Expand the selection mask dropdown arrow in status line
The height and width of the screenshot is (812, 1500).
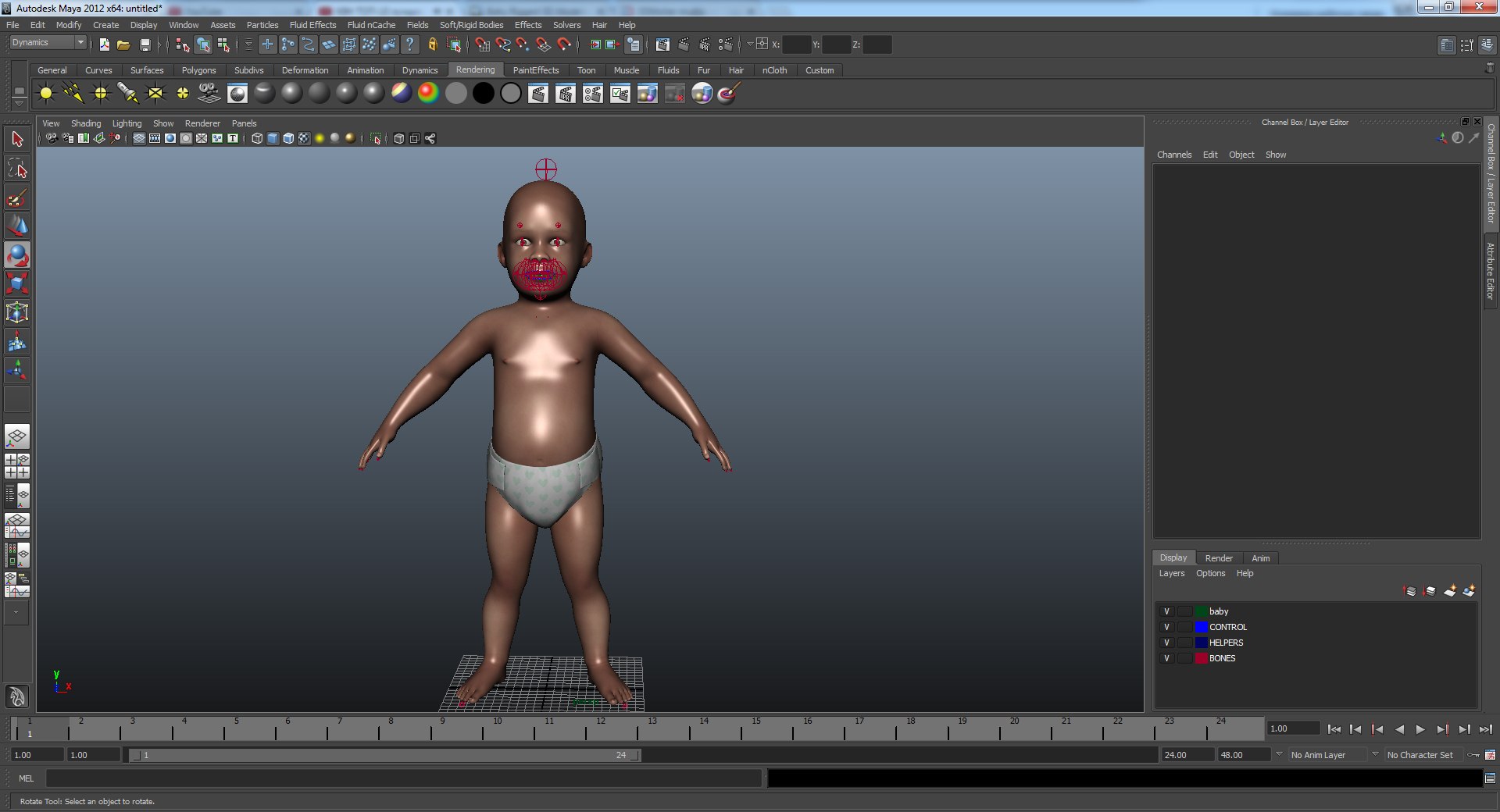[248, 45]
